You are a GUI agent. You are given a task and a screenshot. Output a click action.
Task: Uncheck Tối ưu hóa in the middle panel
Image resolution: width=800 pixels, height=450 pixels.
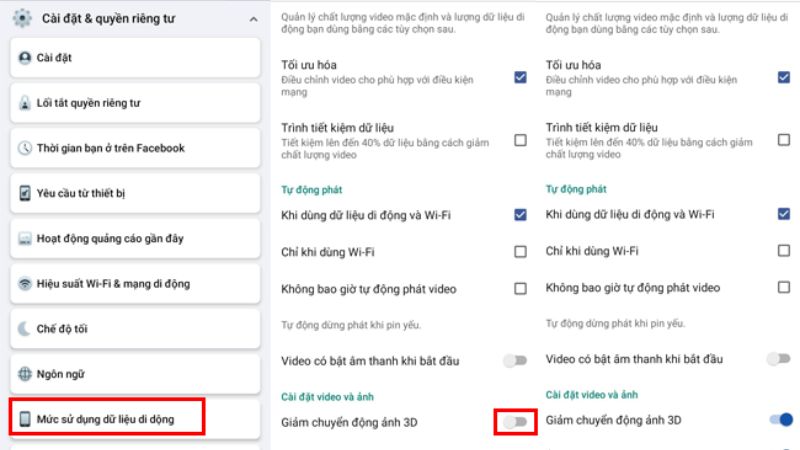click(520, 77)
